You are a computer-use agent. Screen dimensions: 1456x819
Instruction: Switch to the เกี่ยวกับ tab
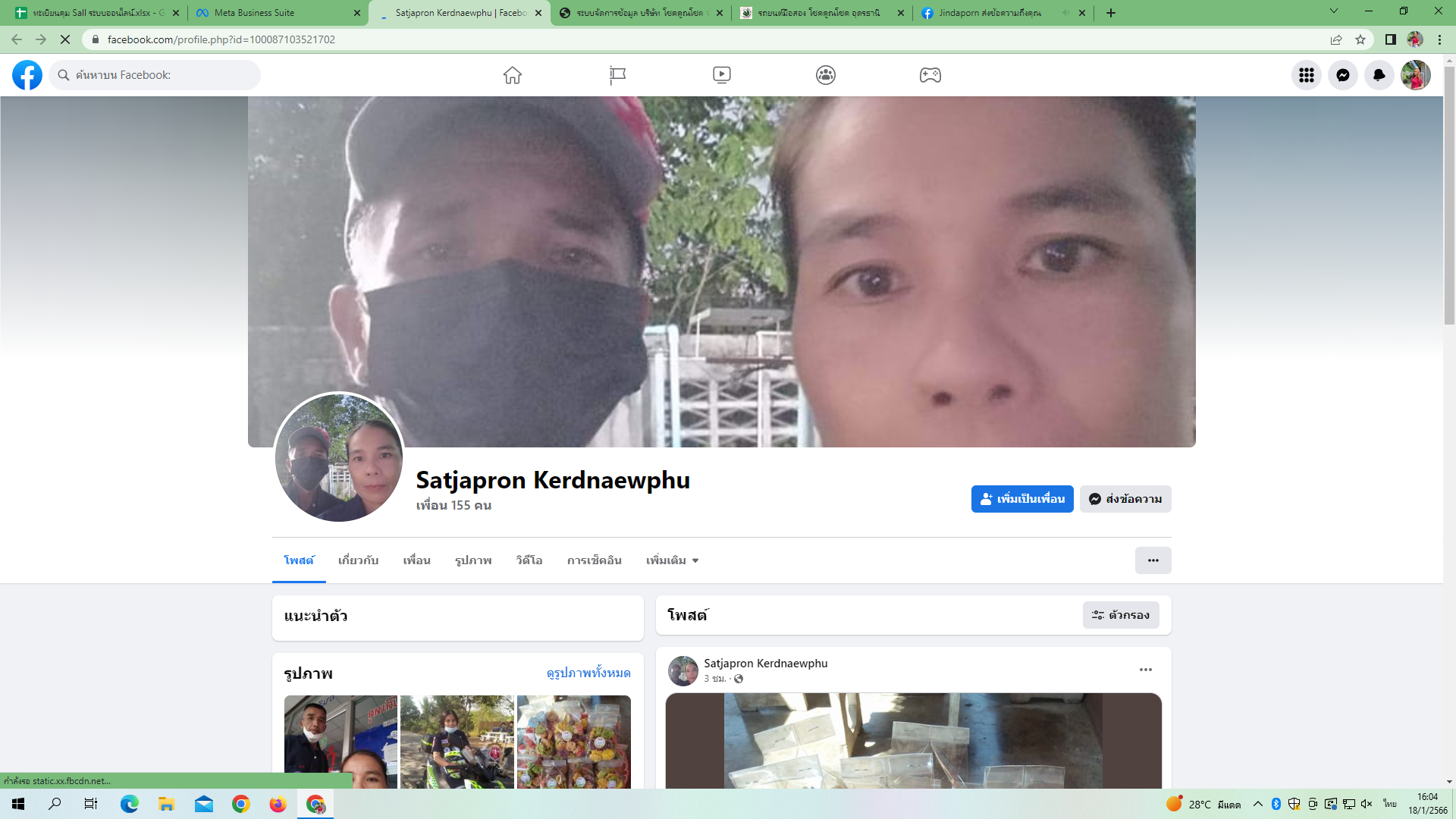click(x=358, y=560)
